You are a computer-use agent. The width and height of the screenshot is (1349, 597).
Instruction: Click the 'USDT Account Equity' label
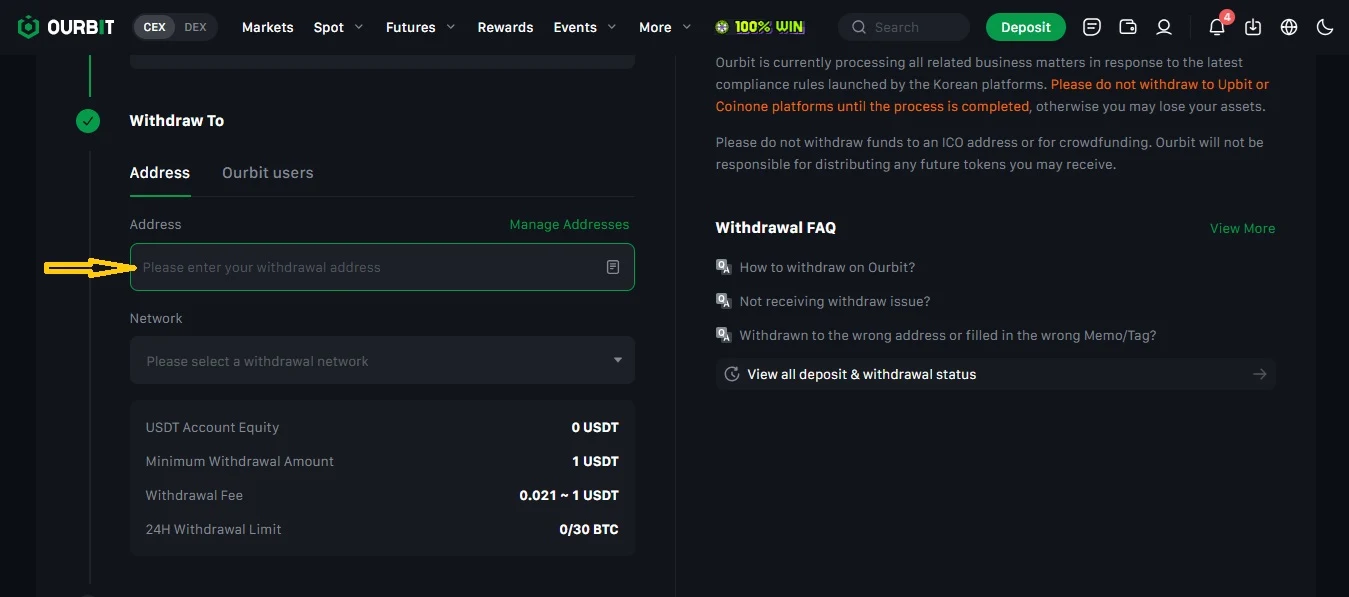pyautogui.click(x=212, y=427)
